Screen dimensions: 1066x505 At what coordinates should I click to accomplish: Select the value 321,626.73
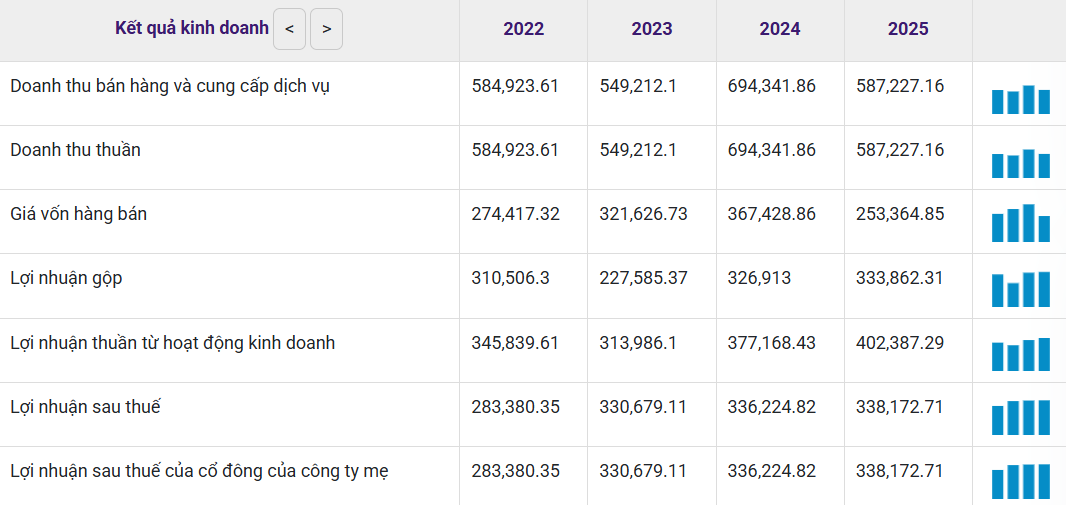click(644, 214)
